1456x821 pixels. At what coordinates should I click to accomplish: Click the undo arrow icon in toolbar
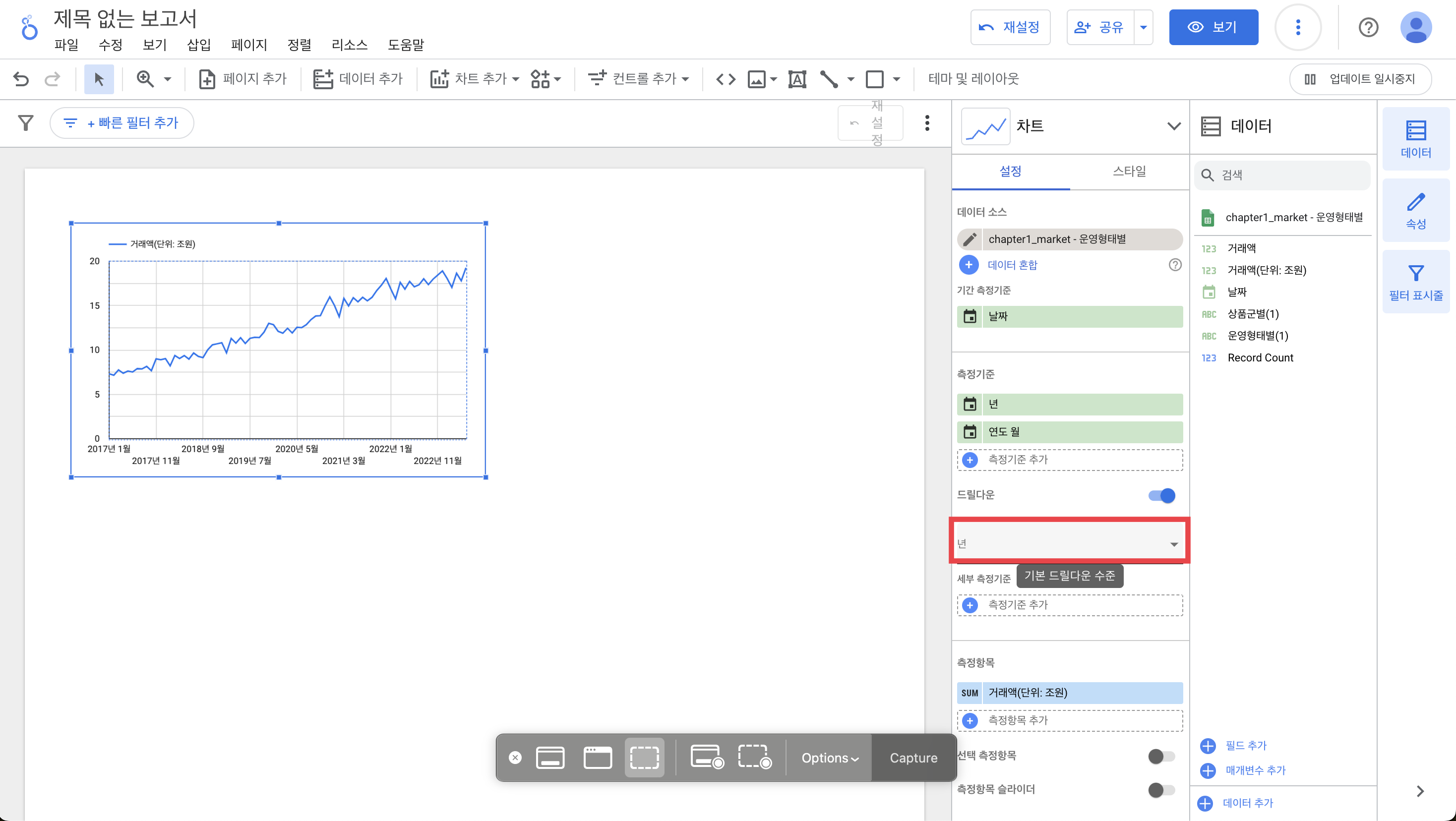[x=21, y=78]
